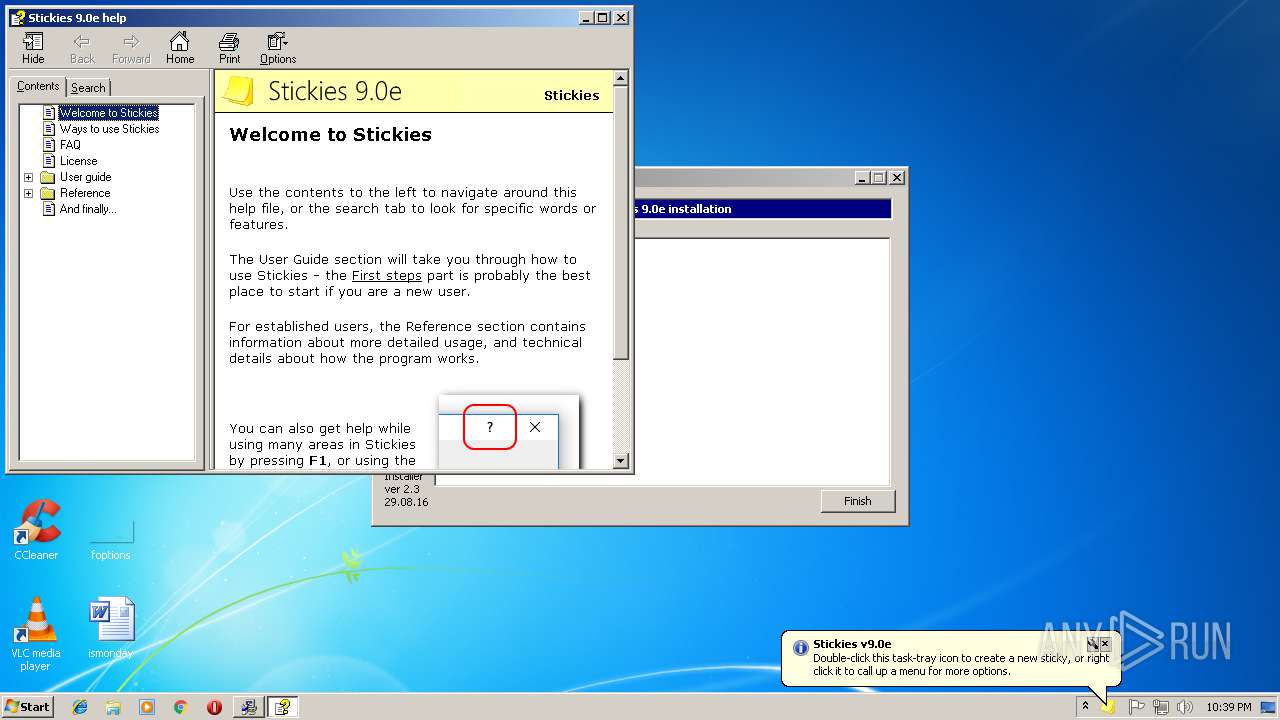
Task: Select the foptions desktop item
Action: [111, 540]
